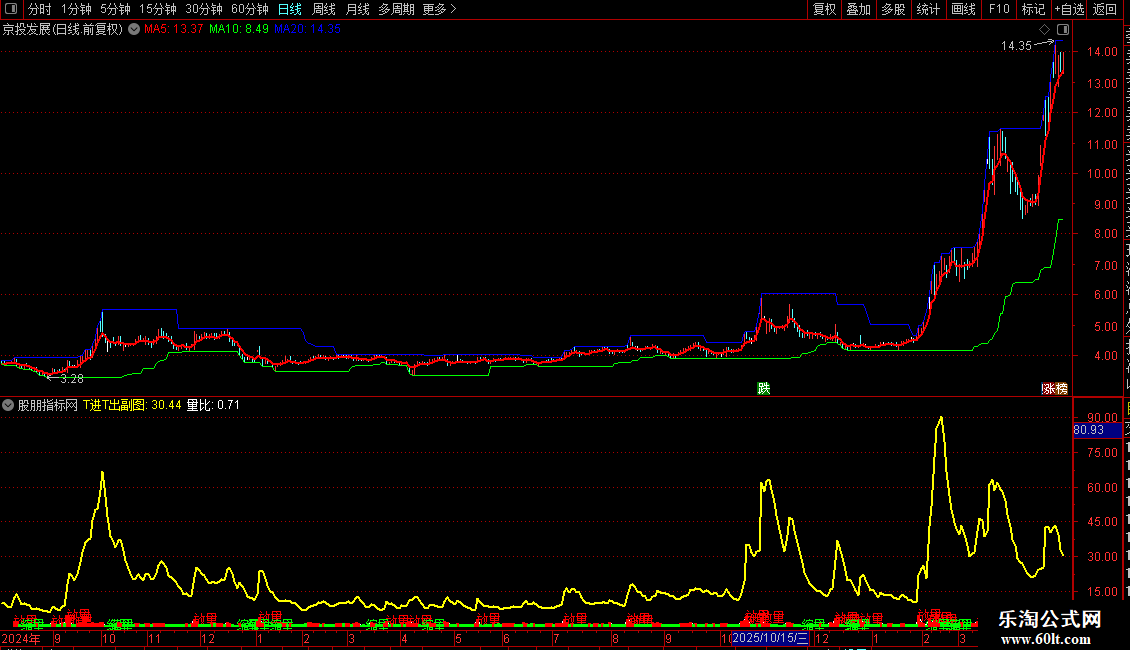Open F10 company information

(x=999, y=9)
